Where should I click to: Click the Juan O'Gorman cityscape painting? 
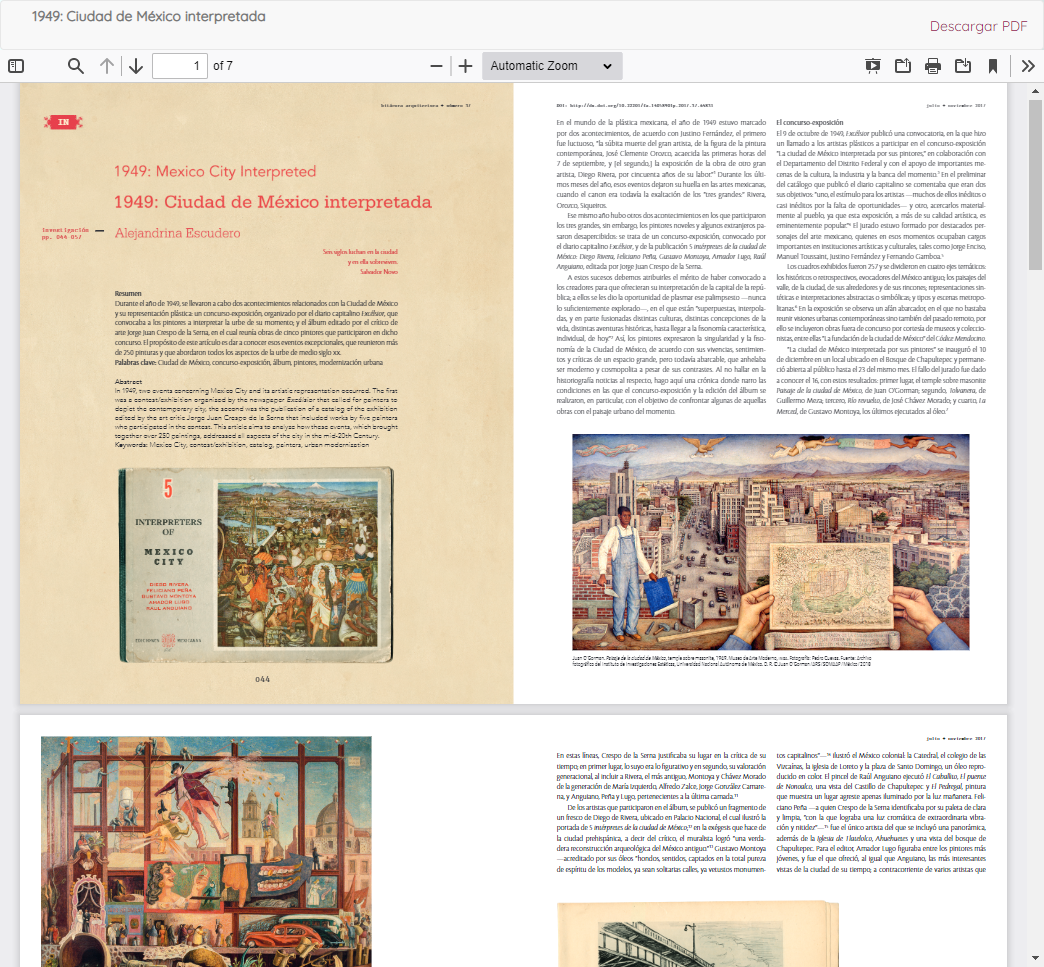pyautogui.click(x=770, y=542)
